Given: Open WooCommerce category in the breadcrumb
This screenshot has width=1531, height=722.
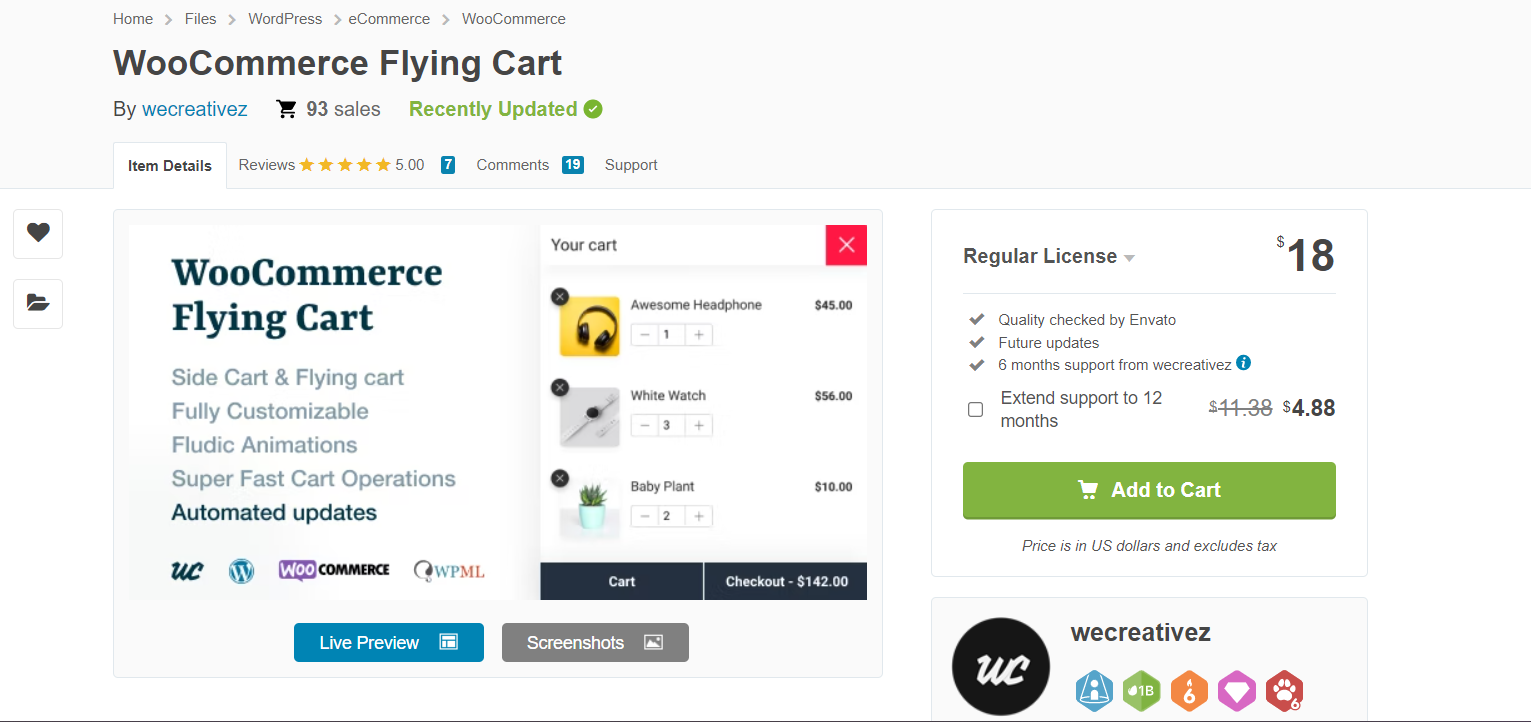Looking at the screenshot, I should (514, 19).
